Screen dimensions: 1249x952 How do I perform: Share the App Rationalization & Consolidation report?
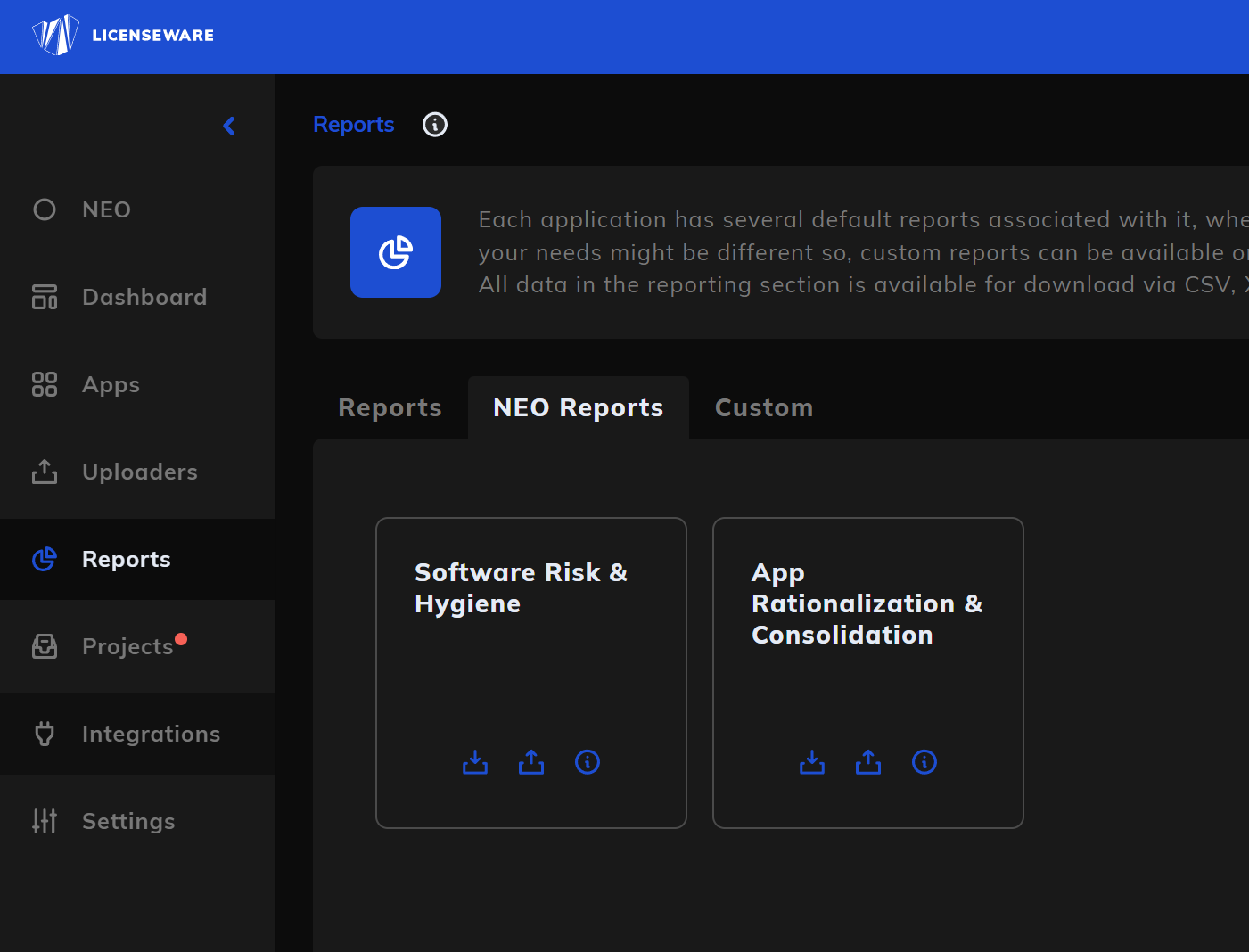[x=868, y=762]
